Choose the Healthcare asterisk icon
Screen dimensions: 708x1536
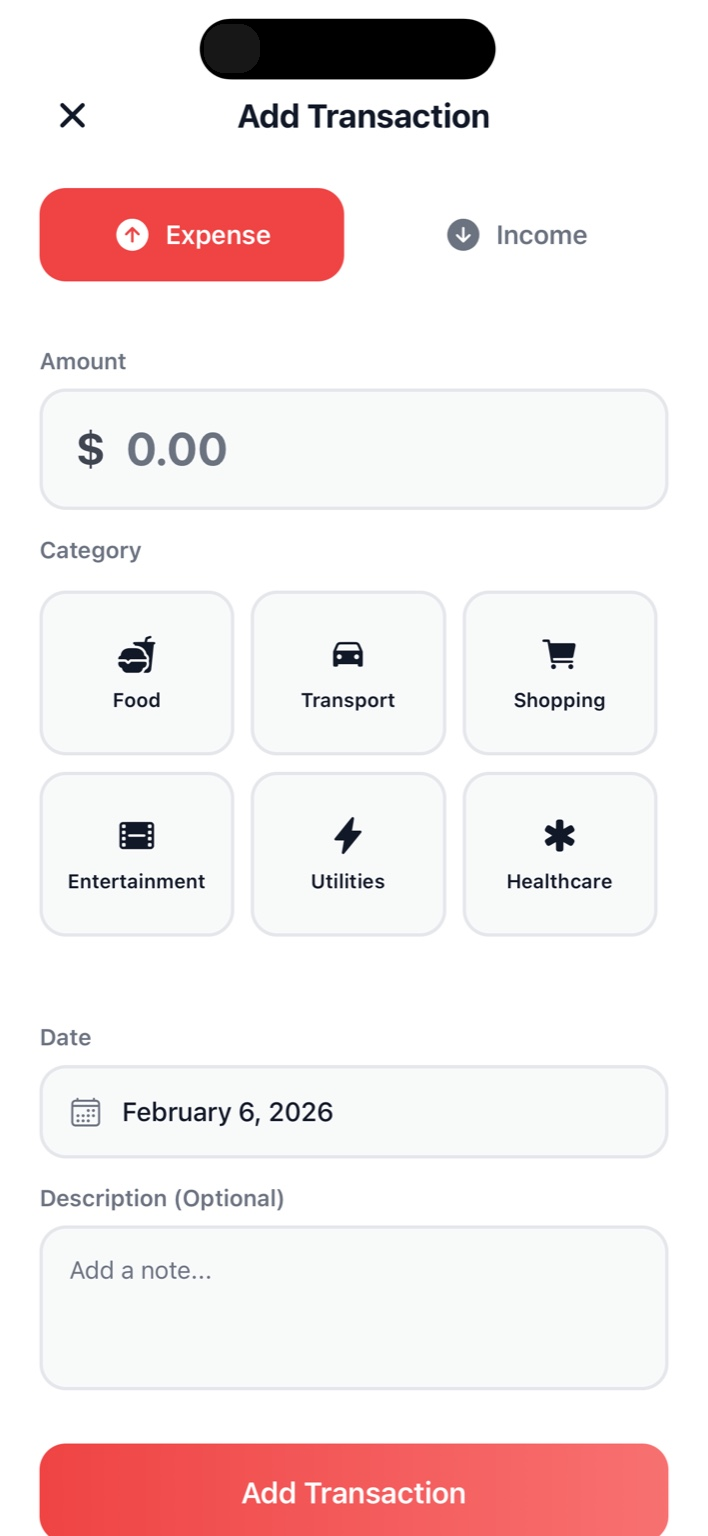(559, 833)
